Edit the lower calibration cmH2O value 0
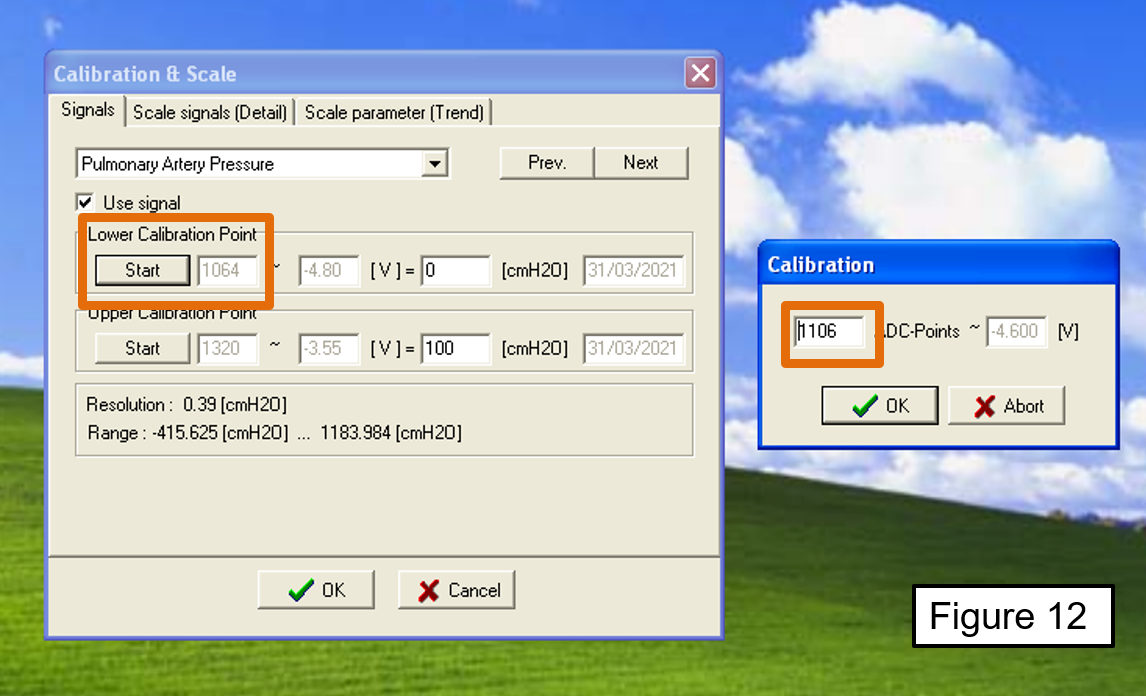This screenshot has height=696, width=1146. point(455,271)
